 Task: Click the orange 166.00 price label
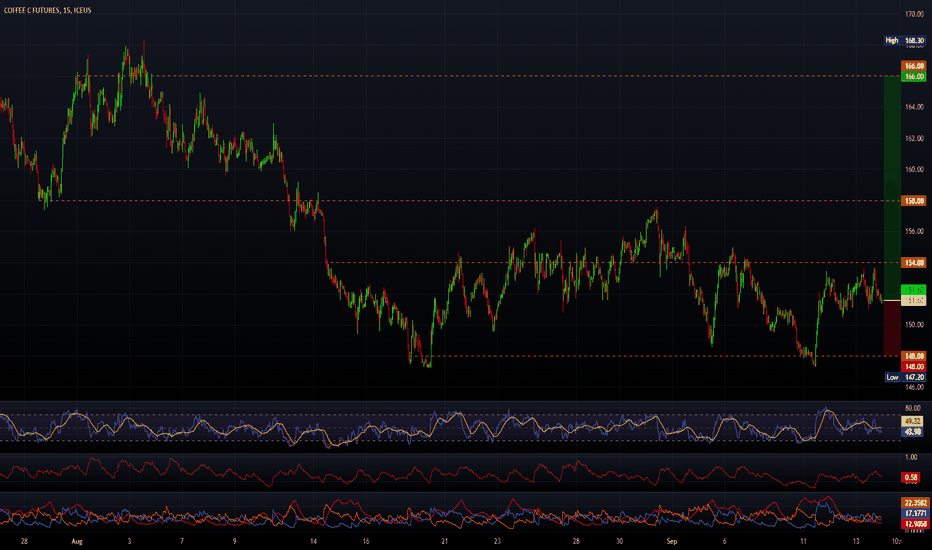(x=914, y=66)
